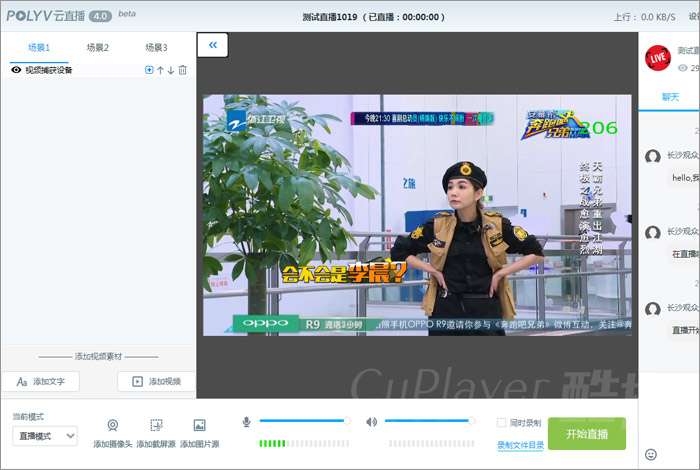Open the 直播模式 mode dropdown
This screenshot has height=470, width=700.
pyautogui.click(x=45, y=435)
